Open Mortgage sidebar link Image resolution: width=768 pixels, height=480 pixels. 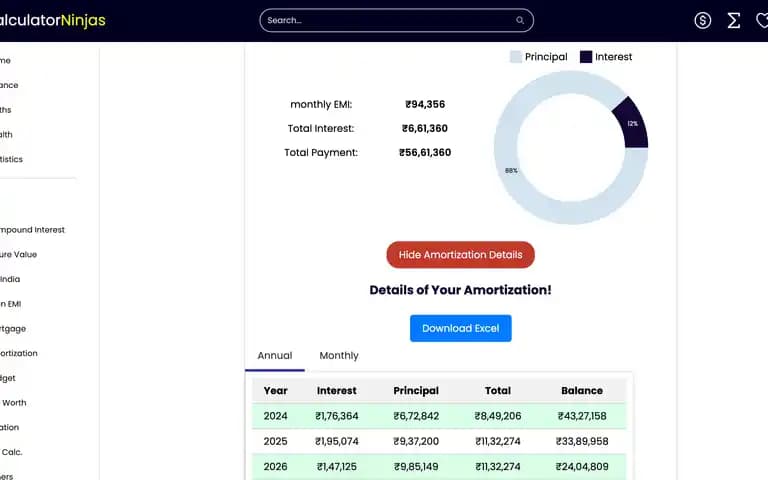click(x=13, y=329)
